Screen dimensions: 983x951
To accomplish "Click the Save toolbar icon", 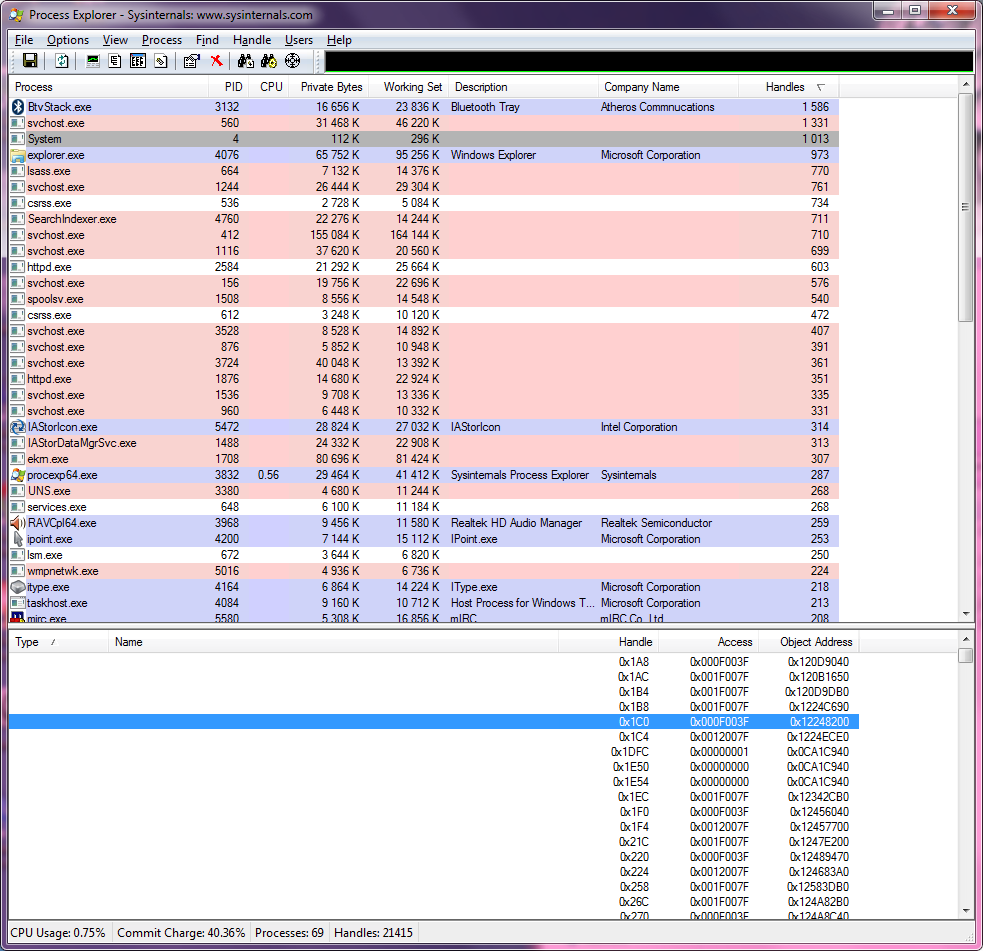I will pyautogui.click(x=30, y=61).
